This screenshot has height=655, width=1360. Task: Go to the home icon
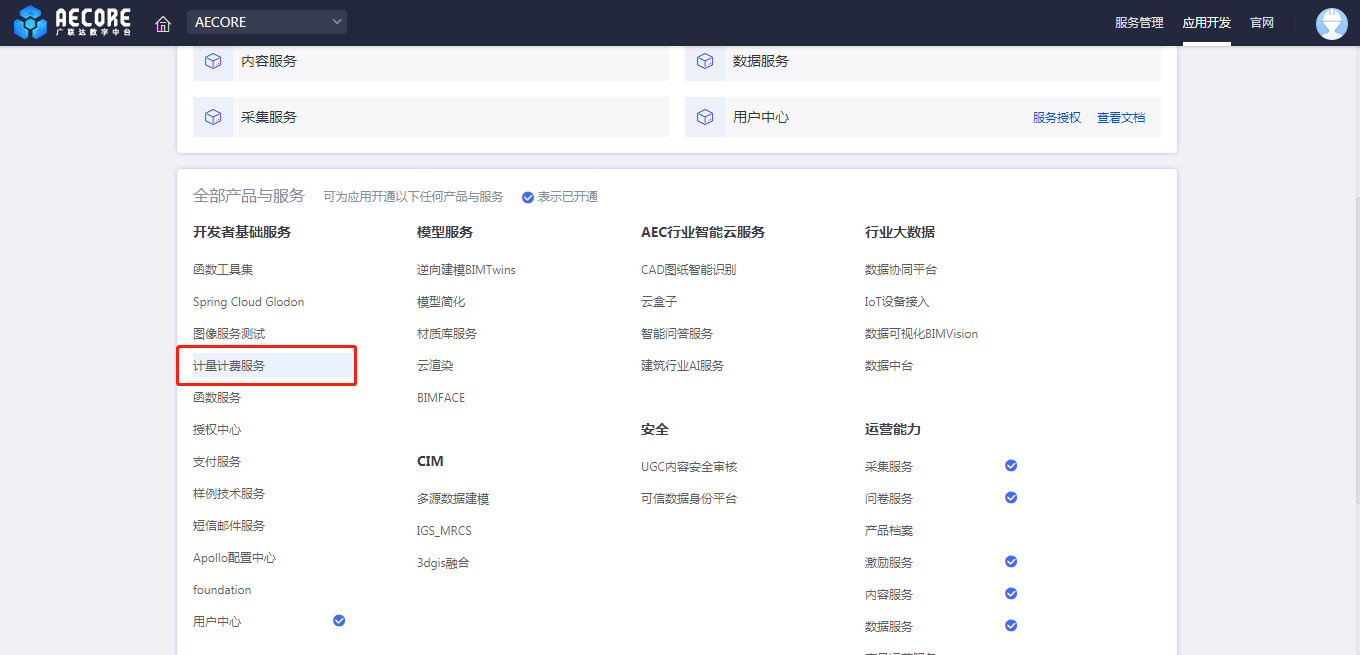[x=163, y=23]
